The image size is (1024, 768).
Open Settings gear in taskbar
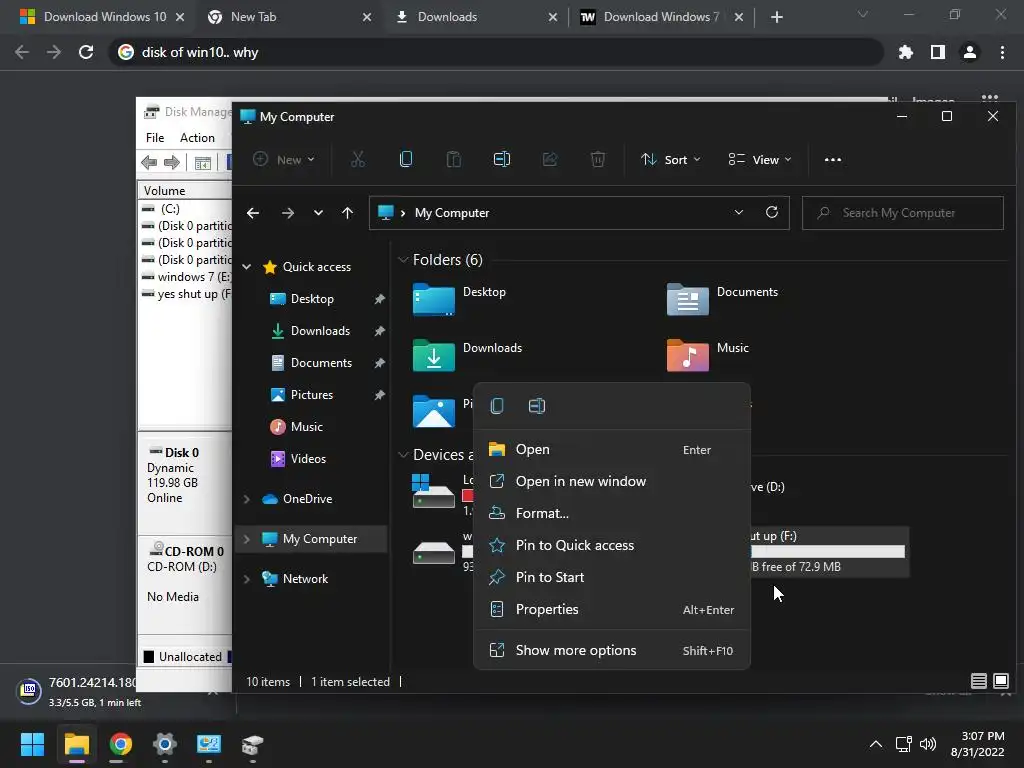(165, 744)
